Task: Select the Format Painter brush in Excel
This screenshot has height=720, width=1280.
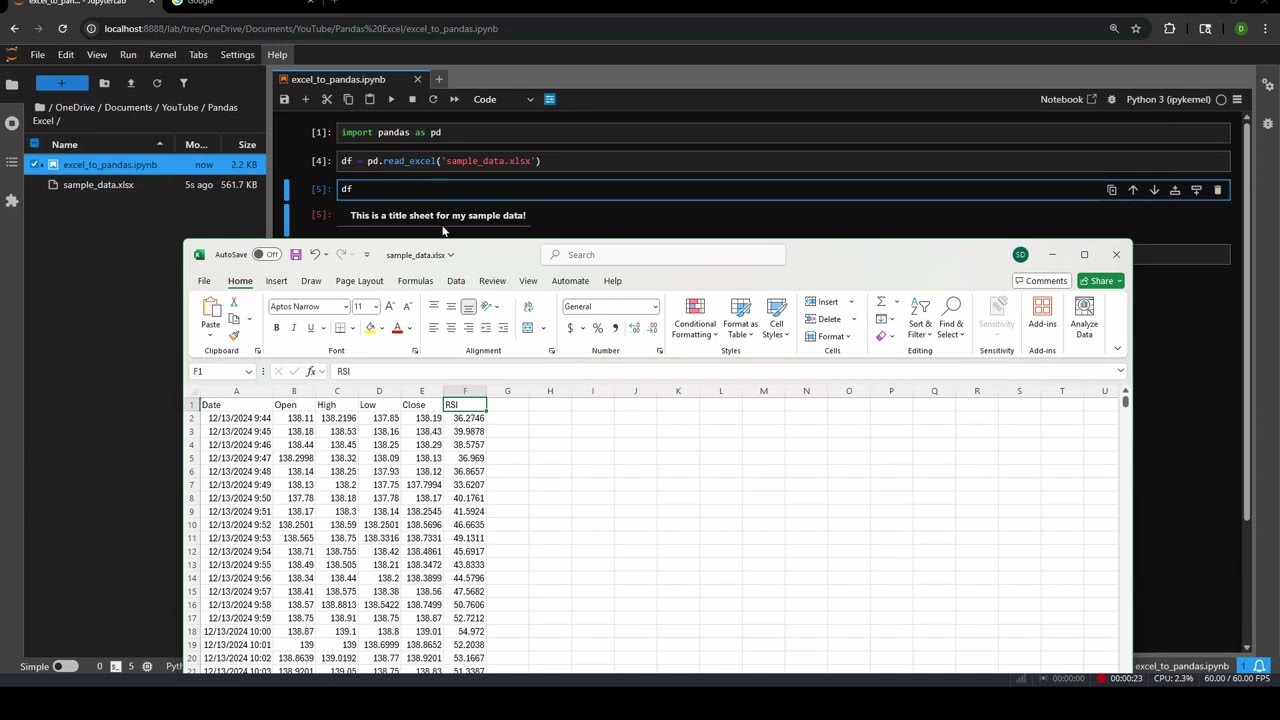Action: pyautogui.click(x=234, y=336)
